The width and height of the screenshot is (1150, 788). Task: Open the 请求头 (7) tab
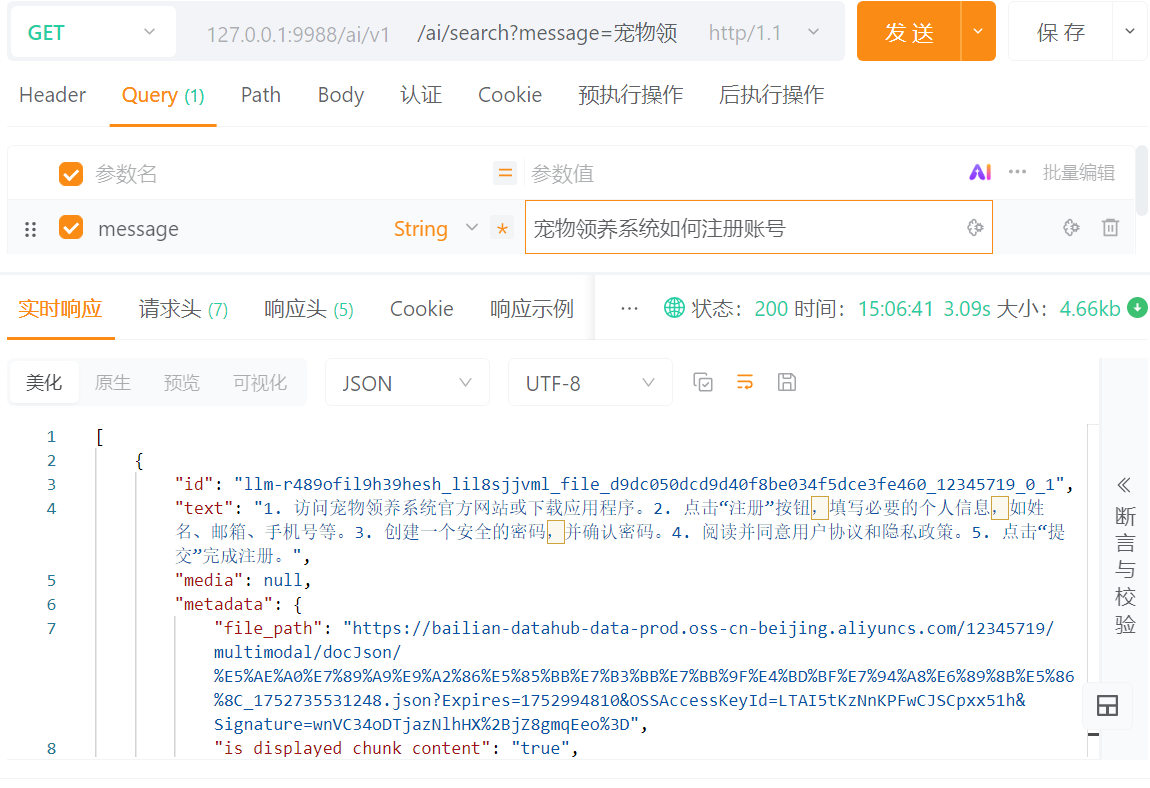coord(183,309)
